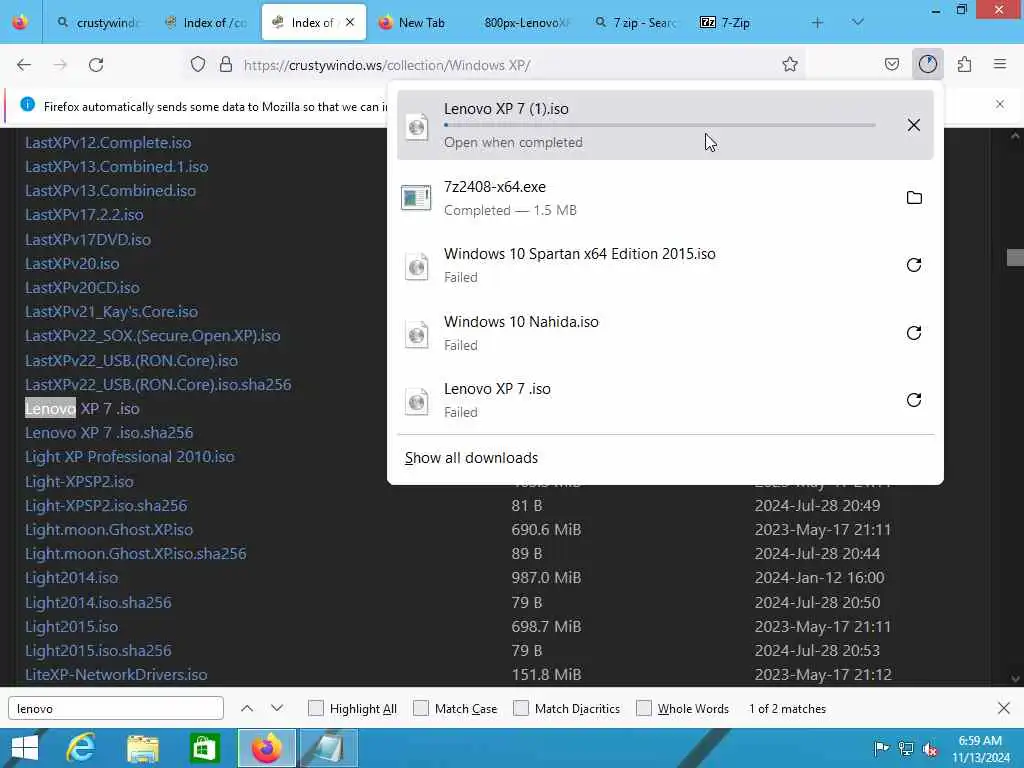The height and width of the screenshot is (768, 1024).
Task: Switch to first Index of /co tab
Action: (206, 23)
